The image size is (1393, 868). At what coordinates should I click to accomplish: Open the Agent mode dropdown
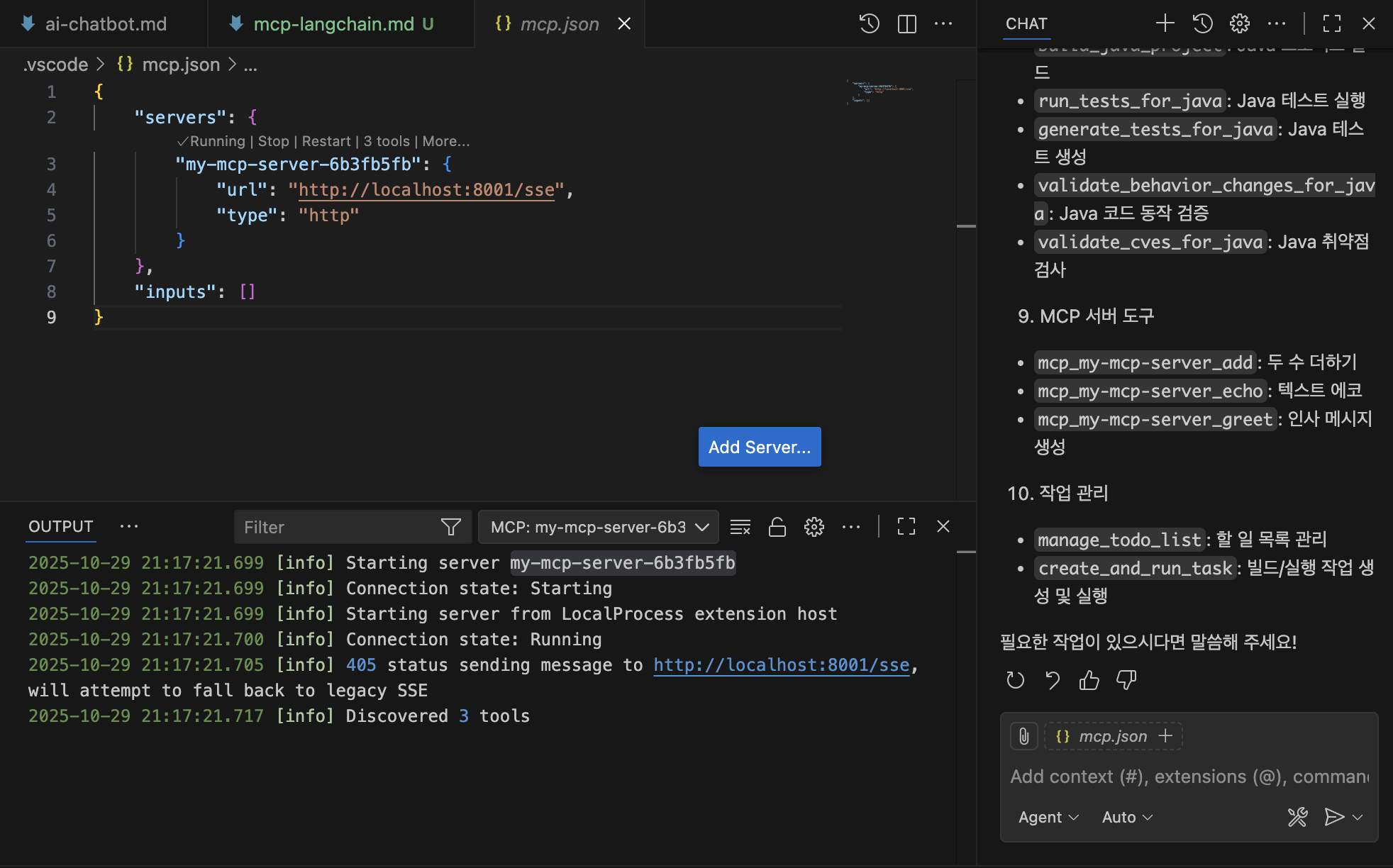[x=1048, y=817]
